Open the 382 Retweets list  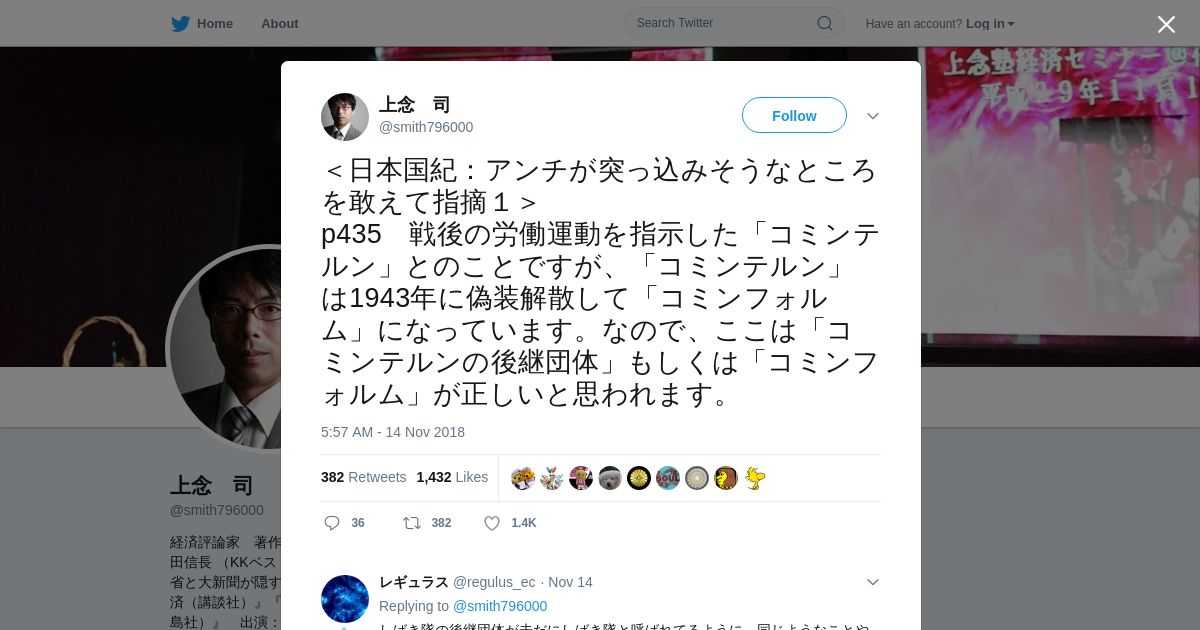(x=364, y=477)
